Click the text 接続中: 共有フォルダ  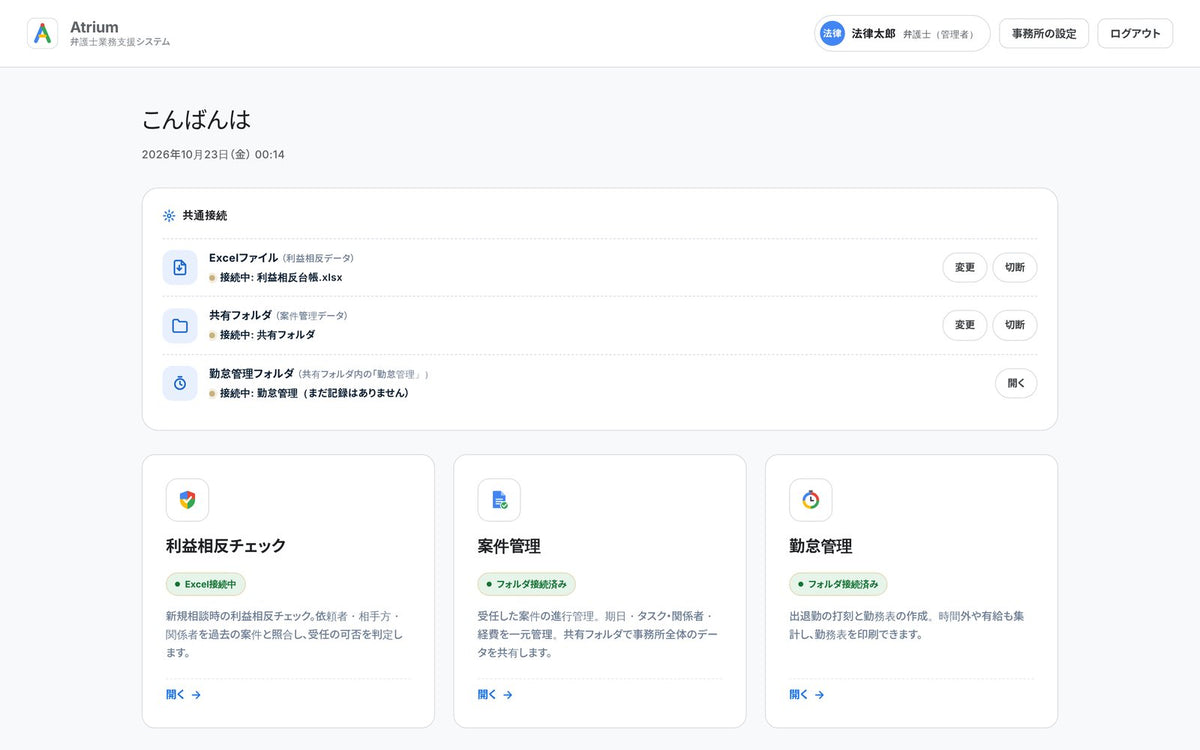(x=267, y=335)
